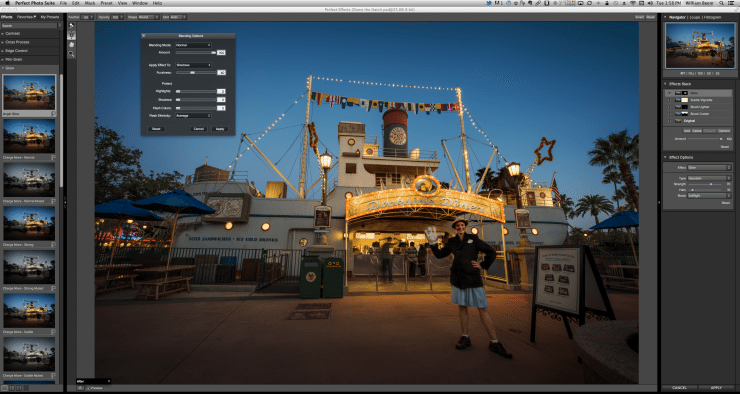Flag the Angel Glow preset as favorite

tap(53, 114)
